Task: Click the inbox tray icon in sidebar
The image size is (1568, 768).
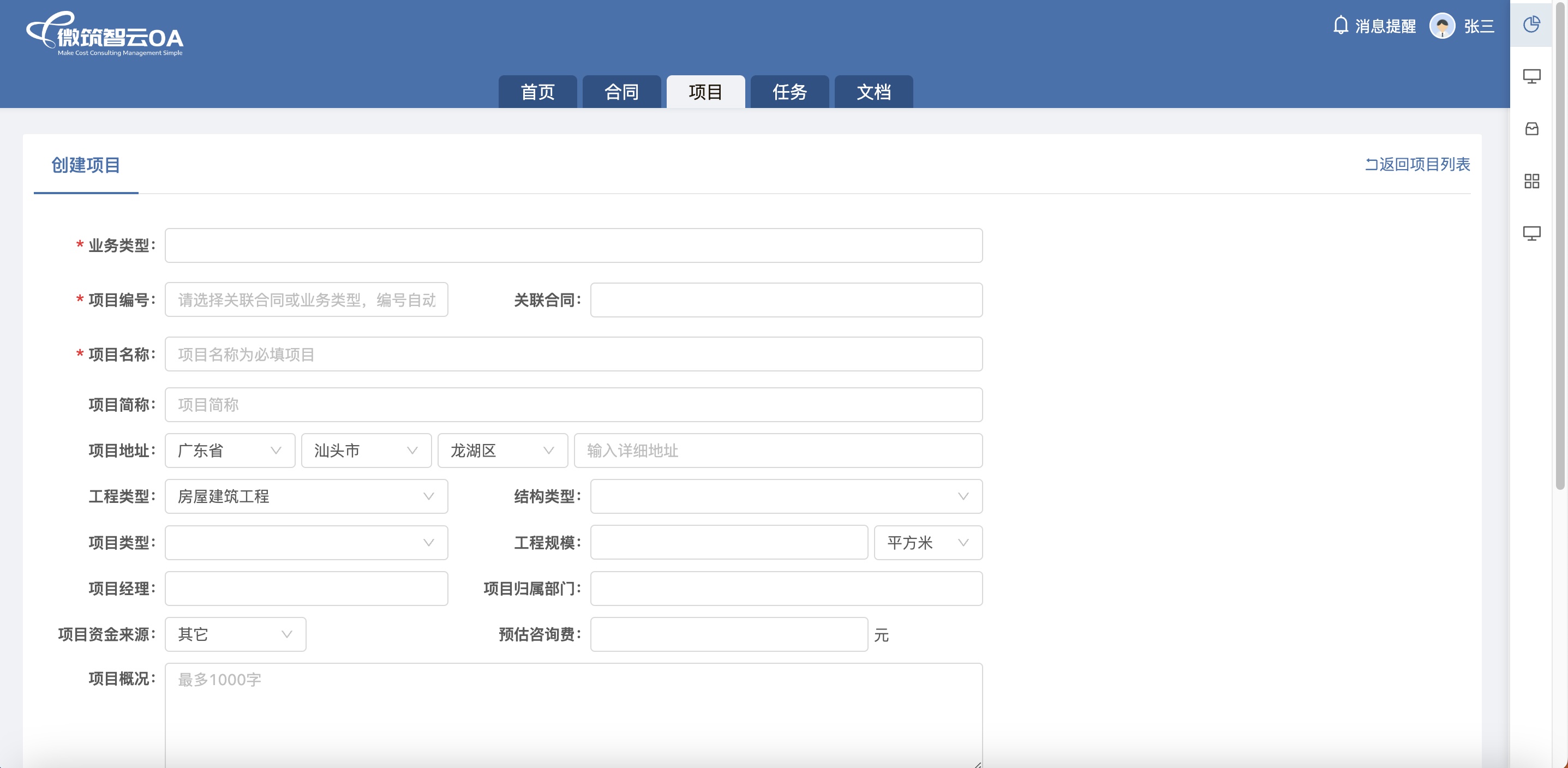Action: pos(1531,128)
